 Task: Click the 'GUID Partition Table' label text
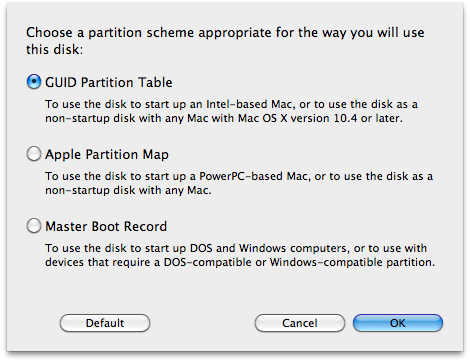click(109, 82)
